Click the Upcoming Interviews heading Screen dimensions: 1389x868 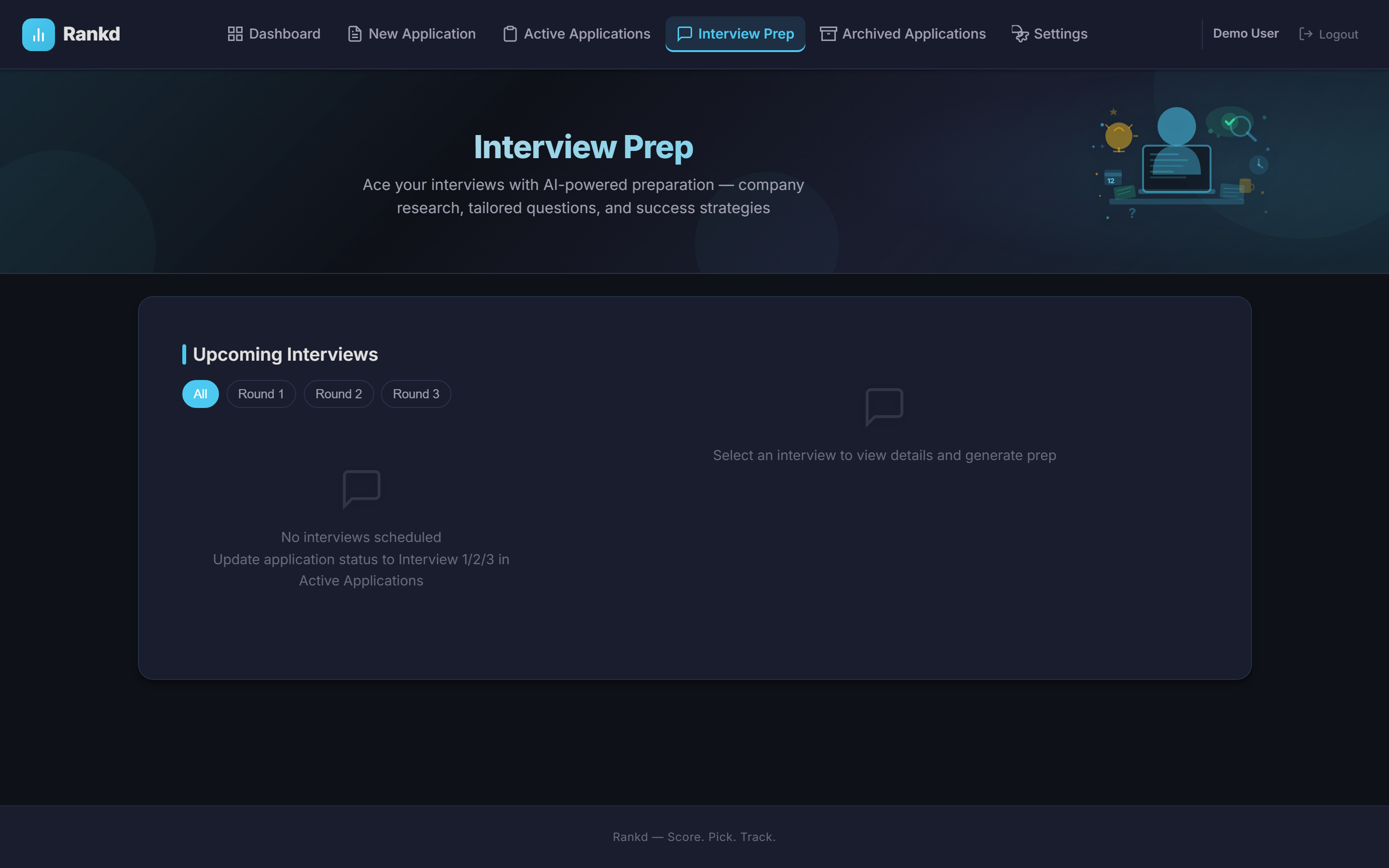285,354
